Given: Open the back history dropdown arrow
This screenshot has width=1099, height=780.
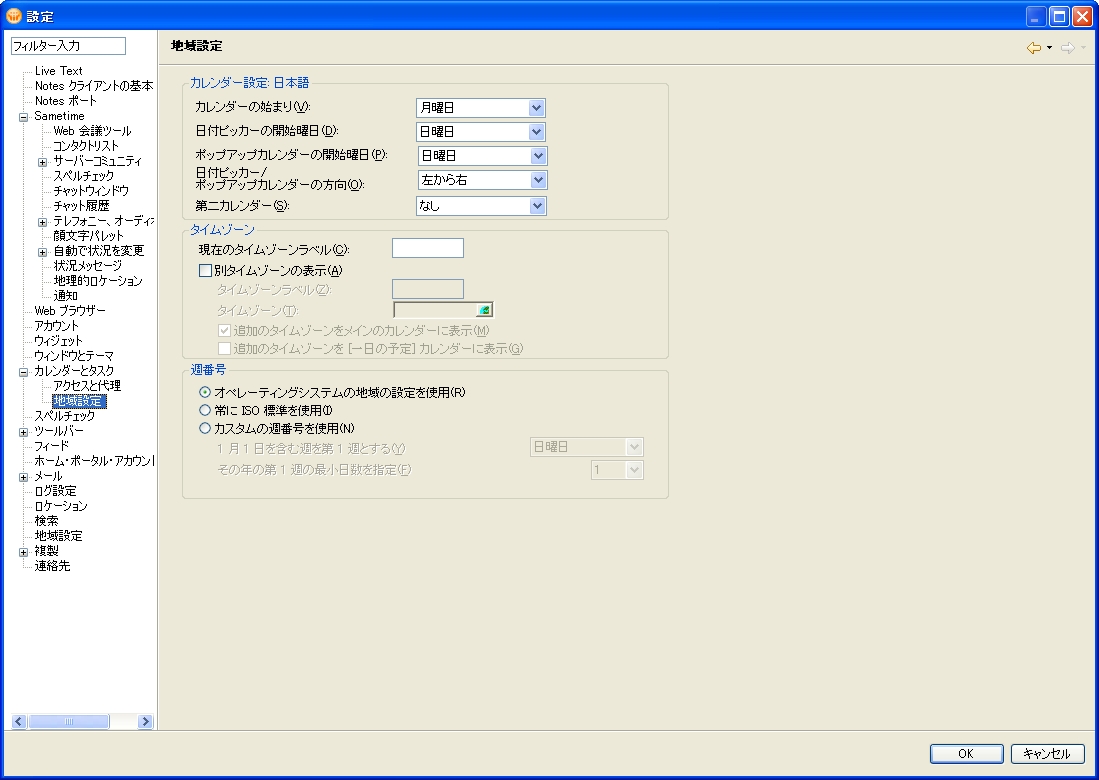Looking at the screenshot, I should (1049, 48).
